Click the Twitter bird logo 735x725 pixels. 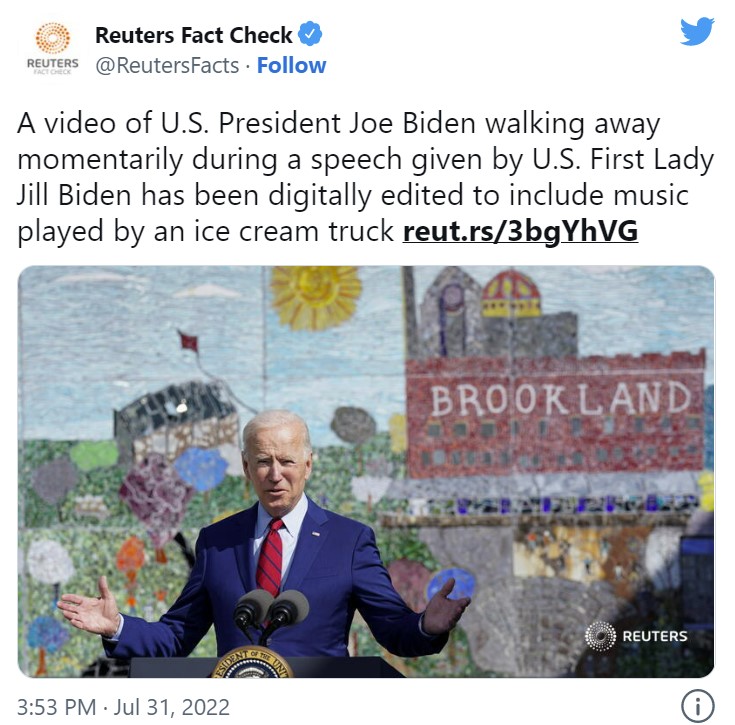click(697, 31)
